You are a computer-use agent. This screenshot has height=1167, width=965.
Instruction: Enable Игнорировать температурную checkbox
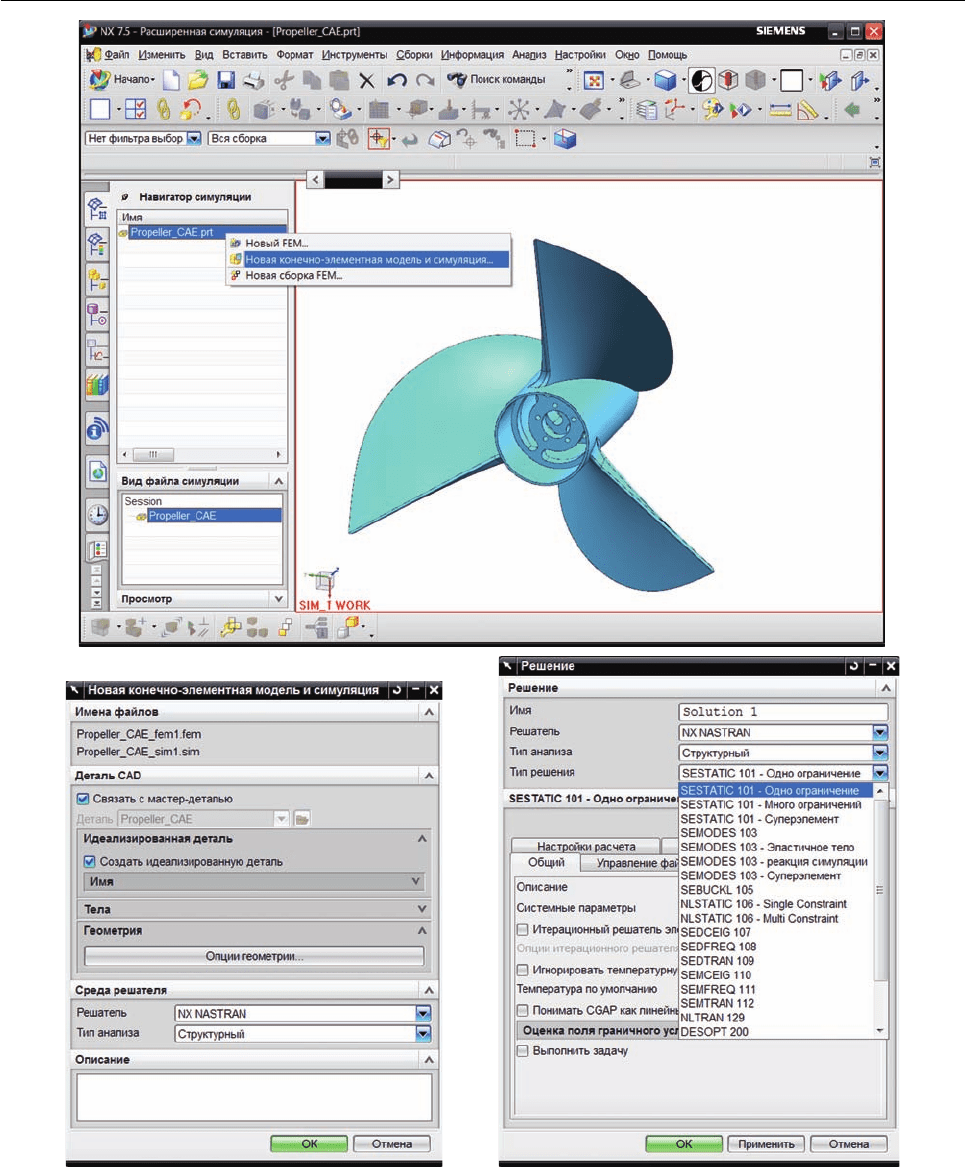[x=522, y=970]
